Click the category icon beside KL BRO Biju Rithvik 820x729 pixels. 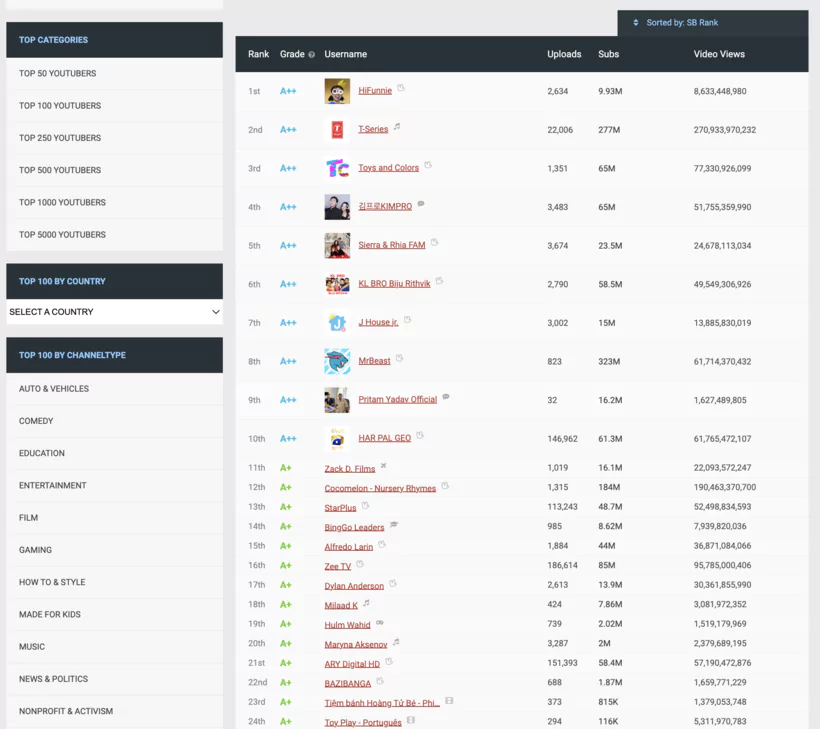pyautogui.click(x=440, y=281)
